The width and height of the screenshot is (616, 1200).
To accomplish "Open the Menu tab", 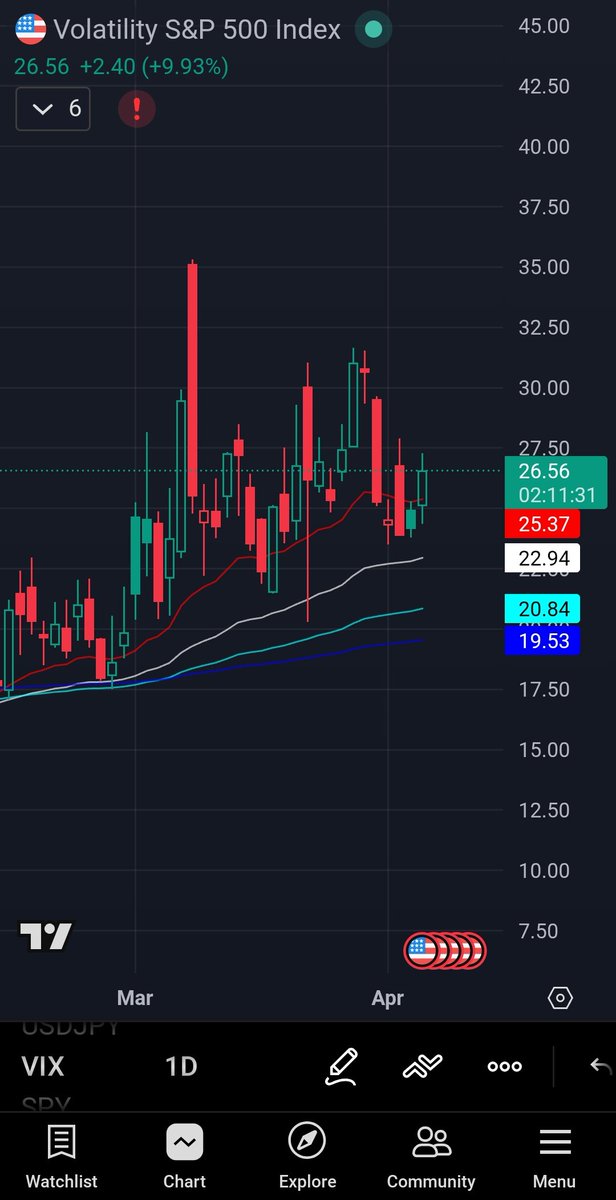I will click(x=555, y=1156).
